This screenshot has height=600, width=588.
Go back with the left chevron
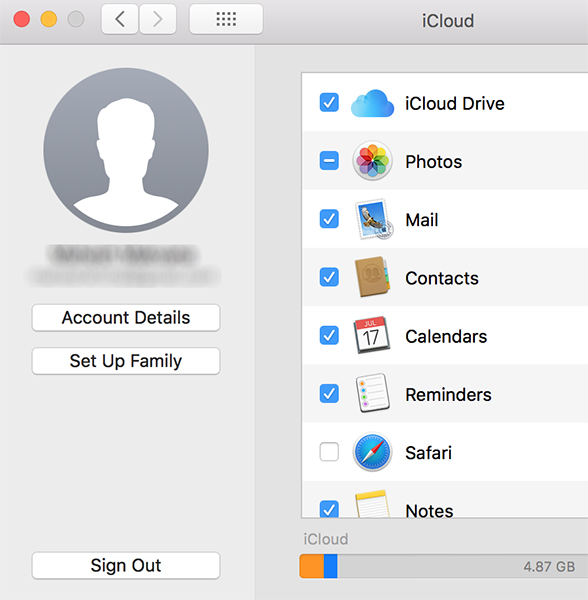[x=120, y=19]
